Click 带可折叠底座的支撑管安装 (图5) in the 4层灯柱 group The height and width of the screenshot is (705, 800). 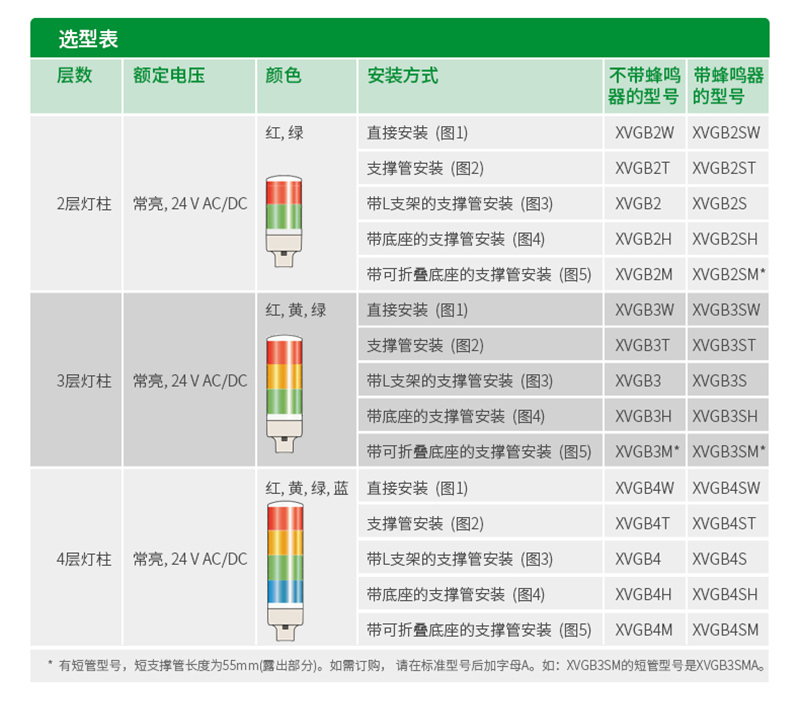tap(479, 630)
